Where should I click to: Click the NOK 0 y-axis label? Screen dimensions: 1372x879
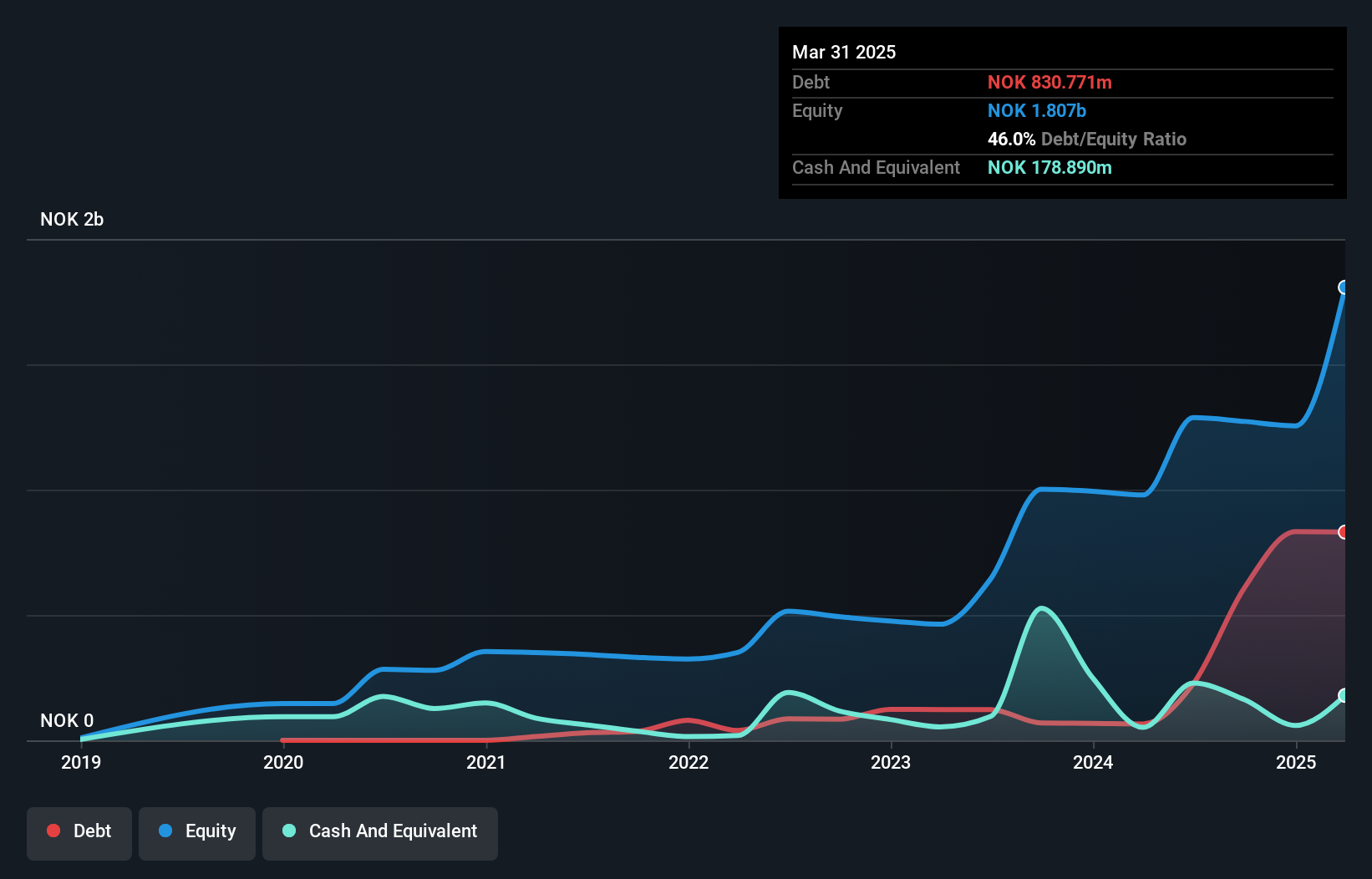click(x=67, y=721)
